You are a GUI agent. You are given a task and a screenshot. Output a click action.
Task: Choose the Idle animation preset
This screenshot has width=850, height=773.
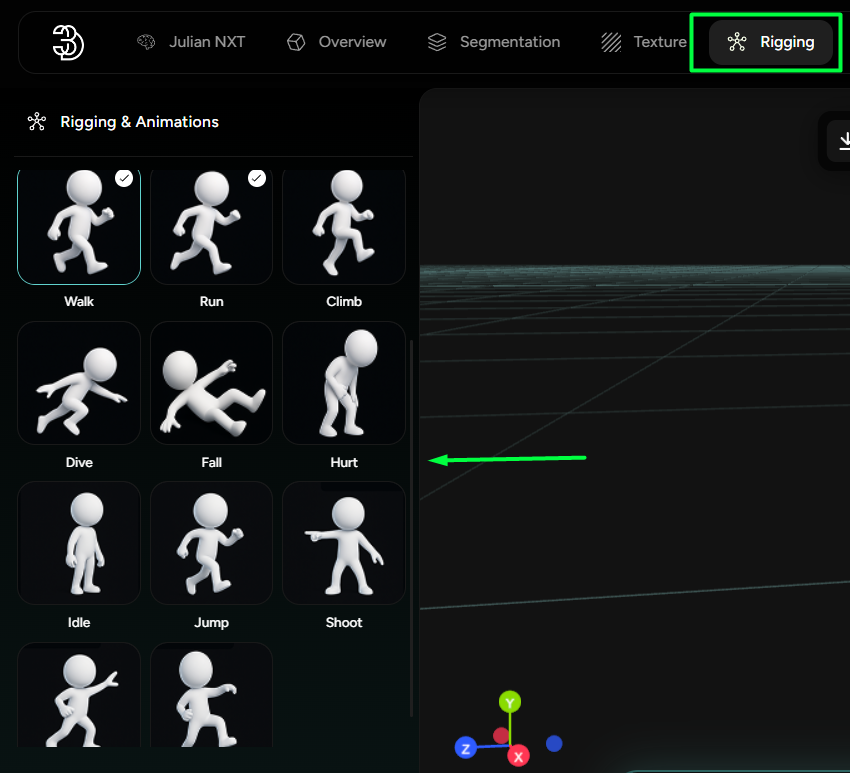(79, 543)
